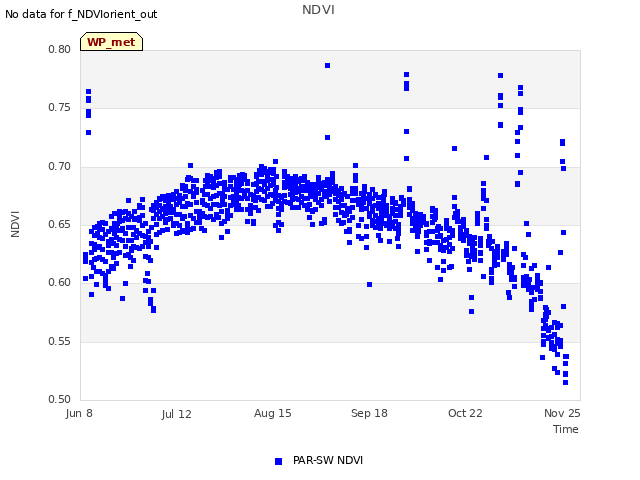This screenshot has height=480, width=640.
Task: Click the 0.75 y-axis value
Action: pos(60,107)
